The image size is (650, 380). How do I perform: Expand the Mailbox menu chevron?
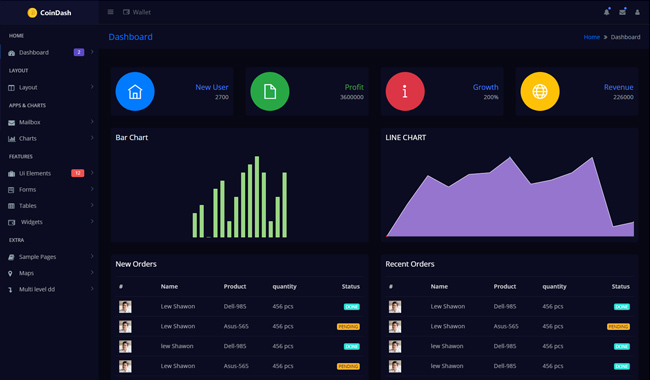click(x=92, y=121)
